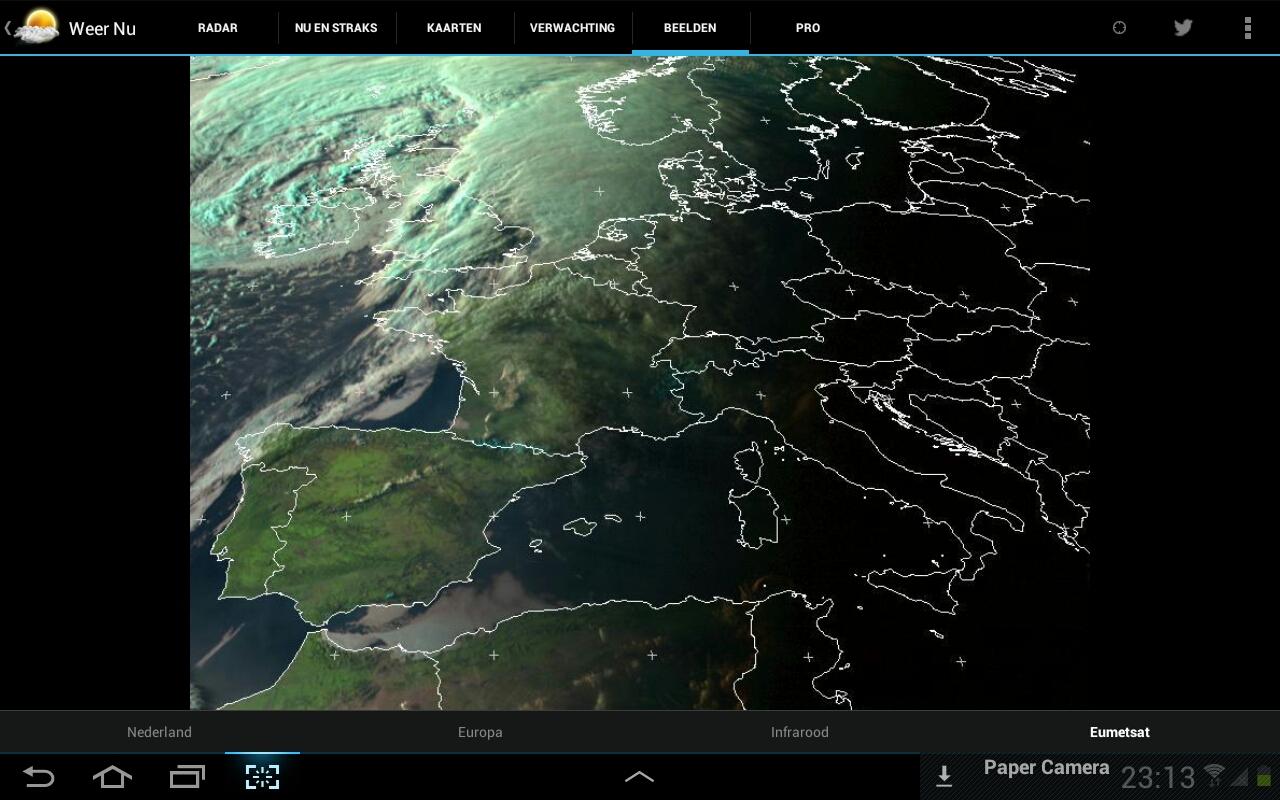This screenshot has height=800, width=1280.
Task: Share via the Twitter icon
Action: pyautogui.click(x=1183, y=27)
